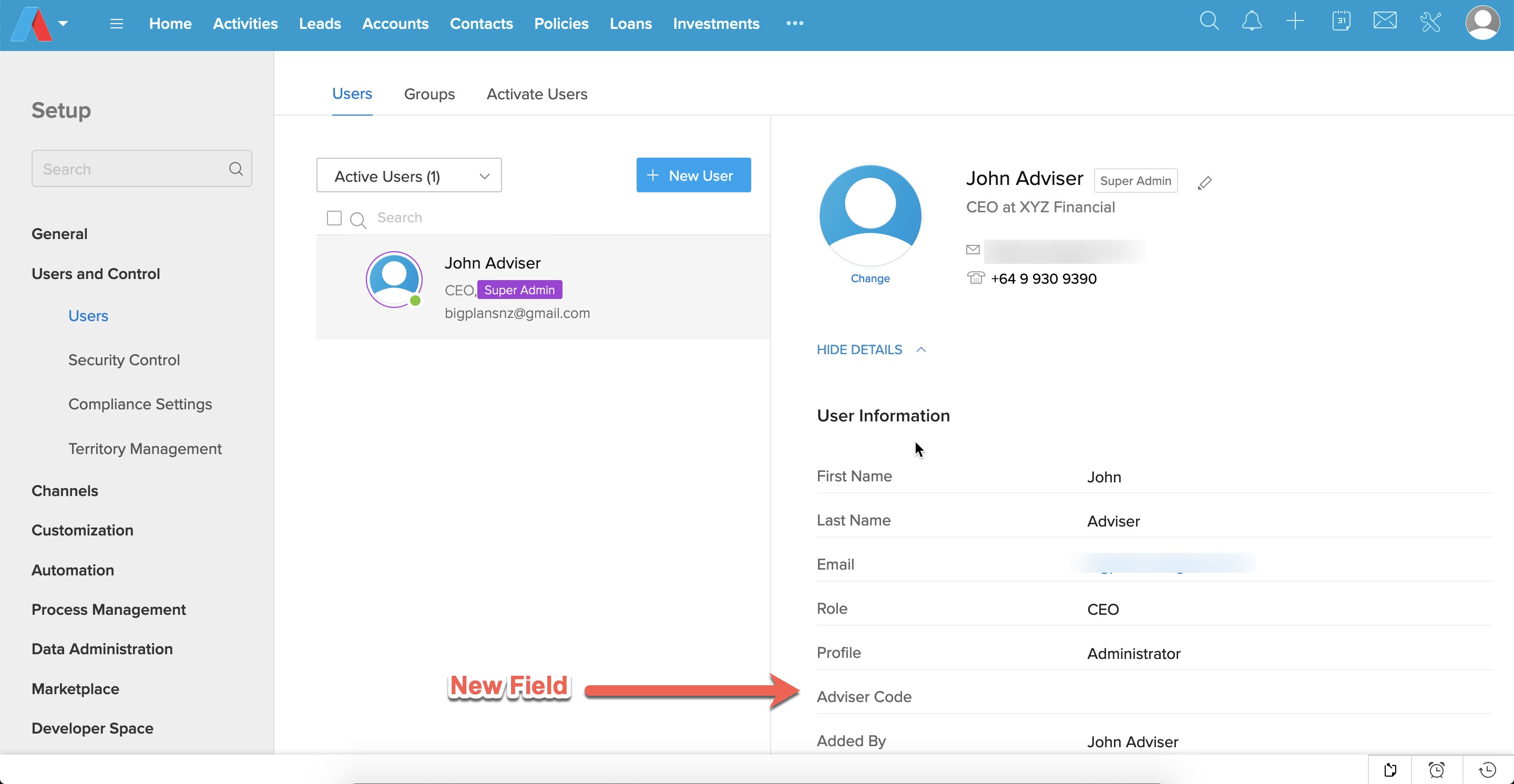Click the plus quick-create icon
1514x784 pixels.
[1295, 22]
